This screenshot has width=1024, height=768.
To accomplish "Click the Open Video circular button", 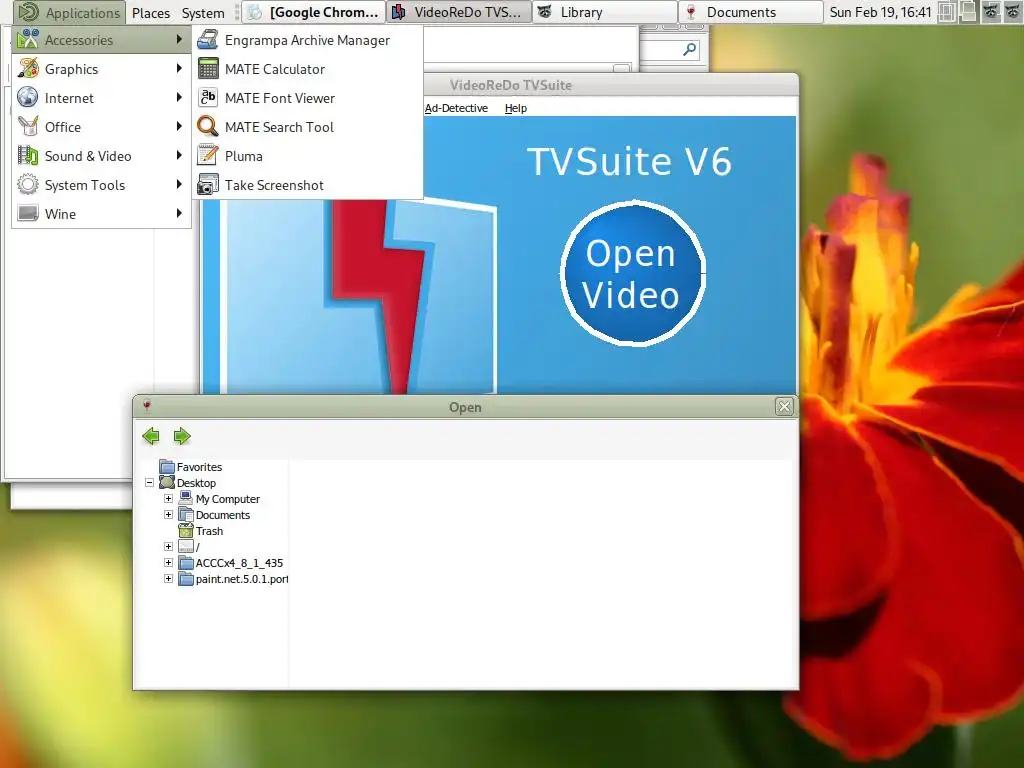I will [x=632, y=273].
